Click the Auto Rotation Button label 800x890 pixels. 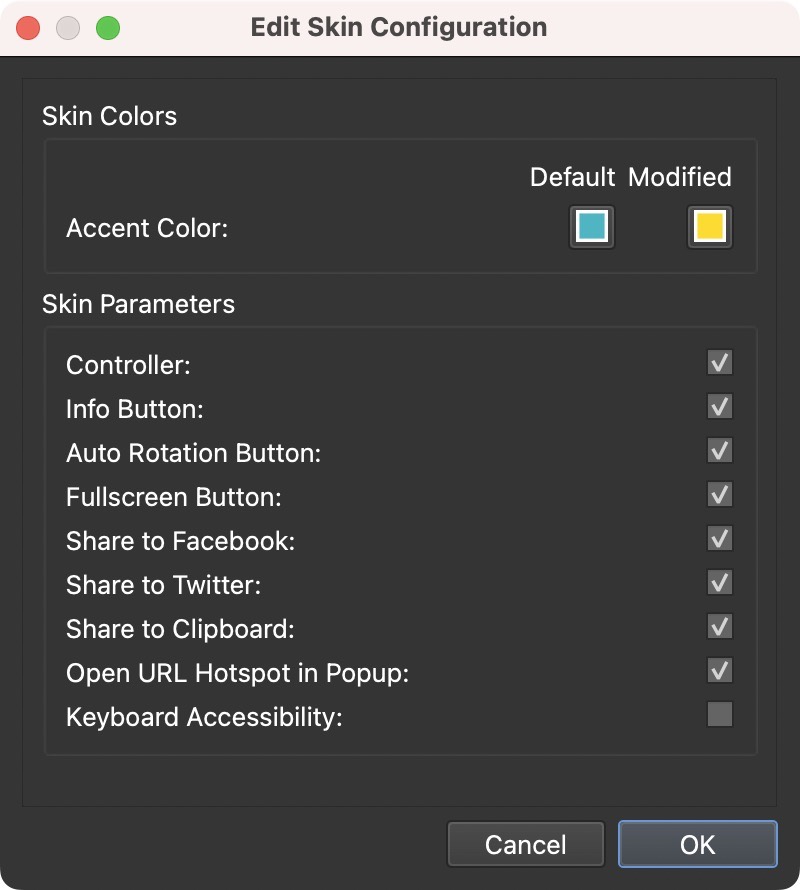pyautogui.click(x=194, y=453)
